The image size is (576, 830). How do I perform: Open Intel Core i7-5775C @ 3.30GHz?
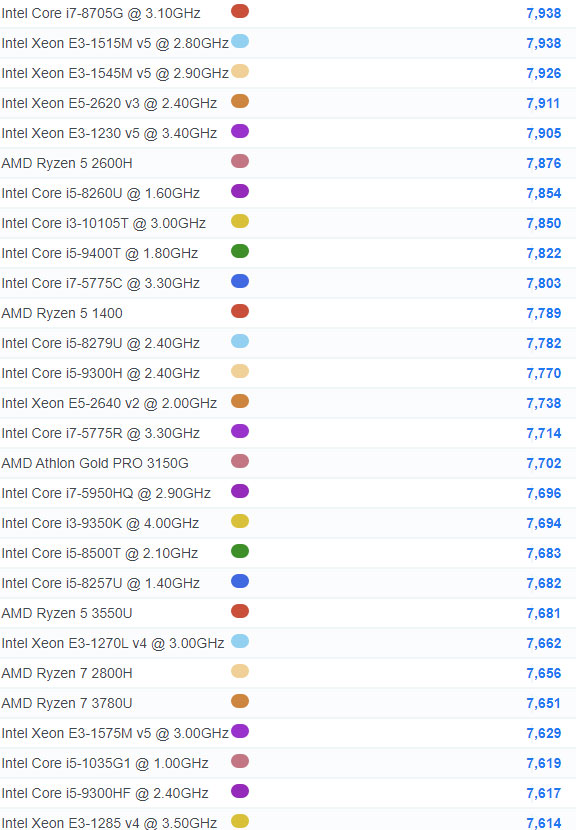(x=101, y=283)
